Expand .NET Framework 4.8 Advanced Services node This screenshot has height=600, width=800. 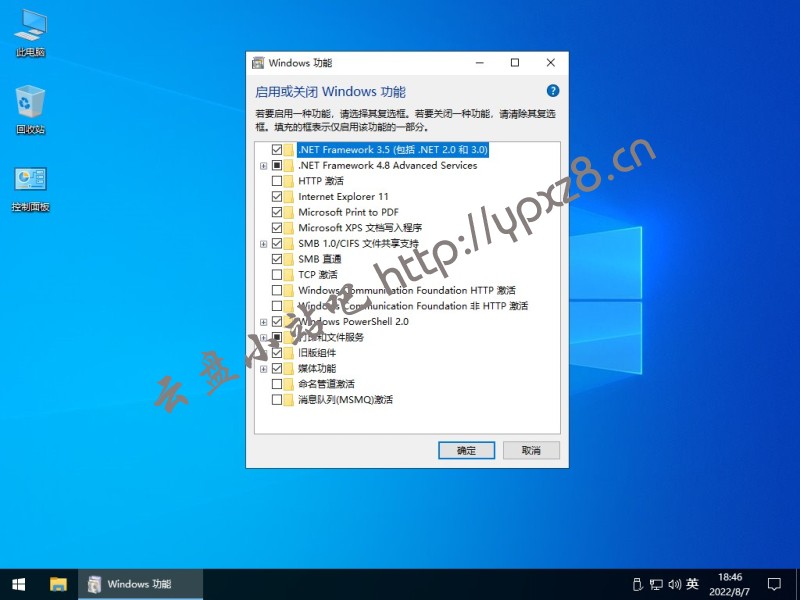tap(263, 166)
